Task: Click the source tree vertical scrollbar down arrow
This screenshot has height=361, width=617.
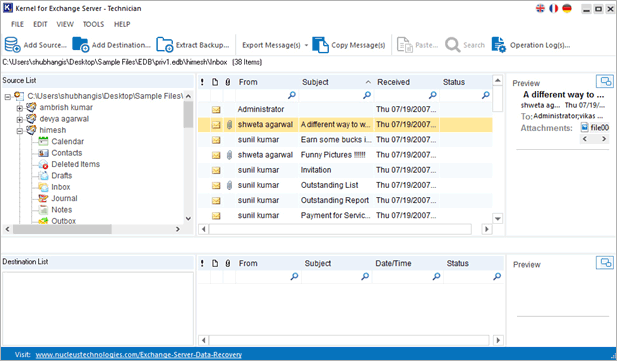Action: point(188,218)
